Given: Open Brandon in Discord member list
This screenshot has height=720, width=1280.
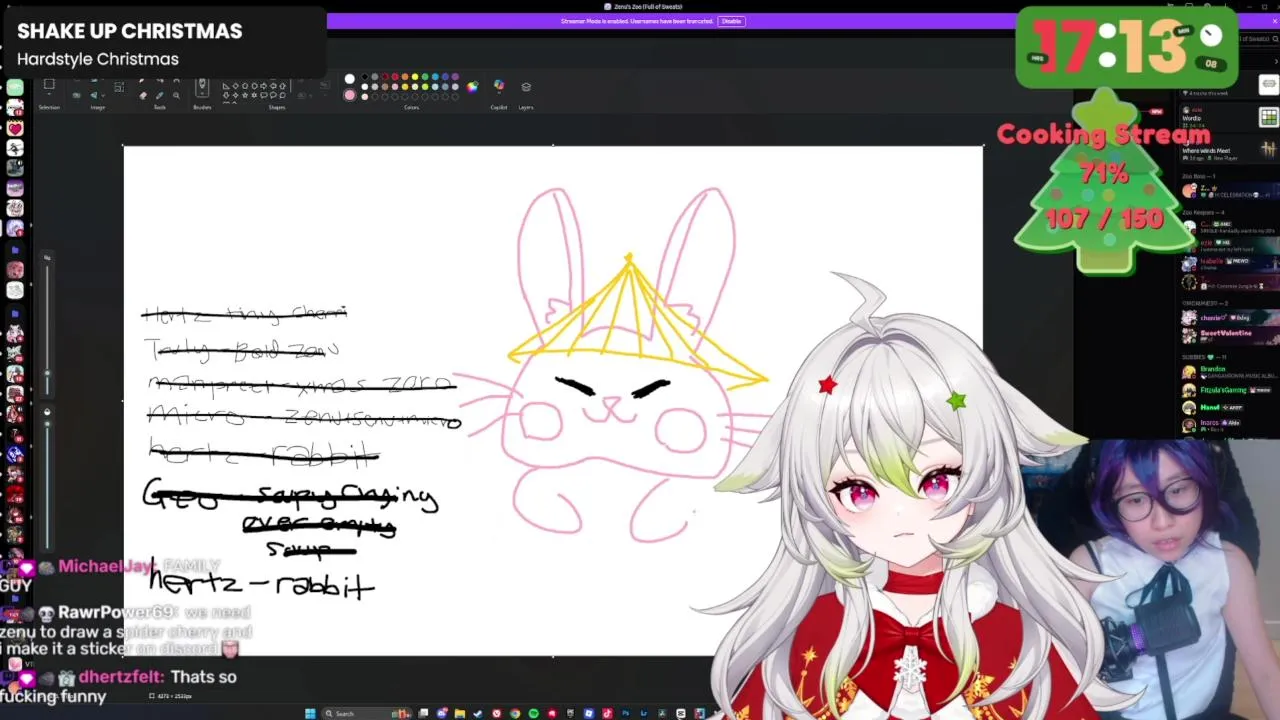Looking at the screenshot, I should (1230, 372).
